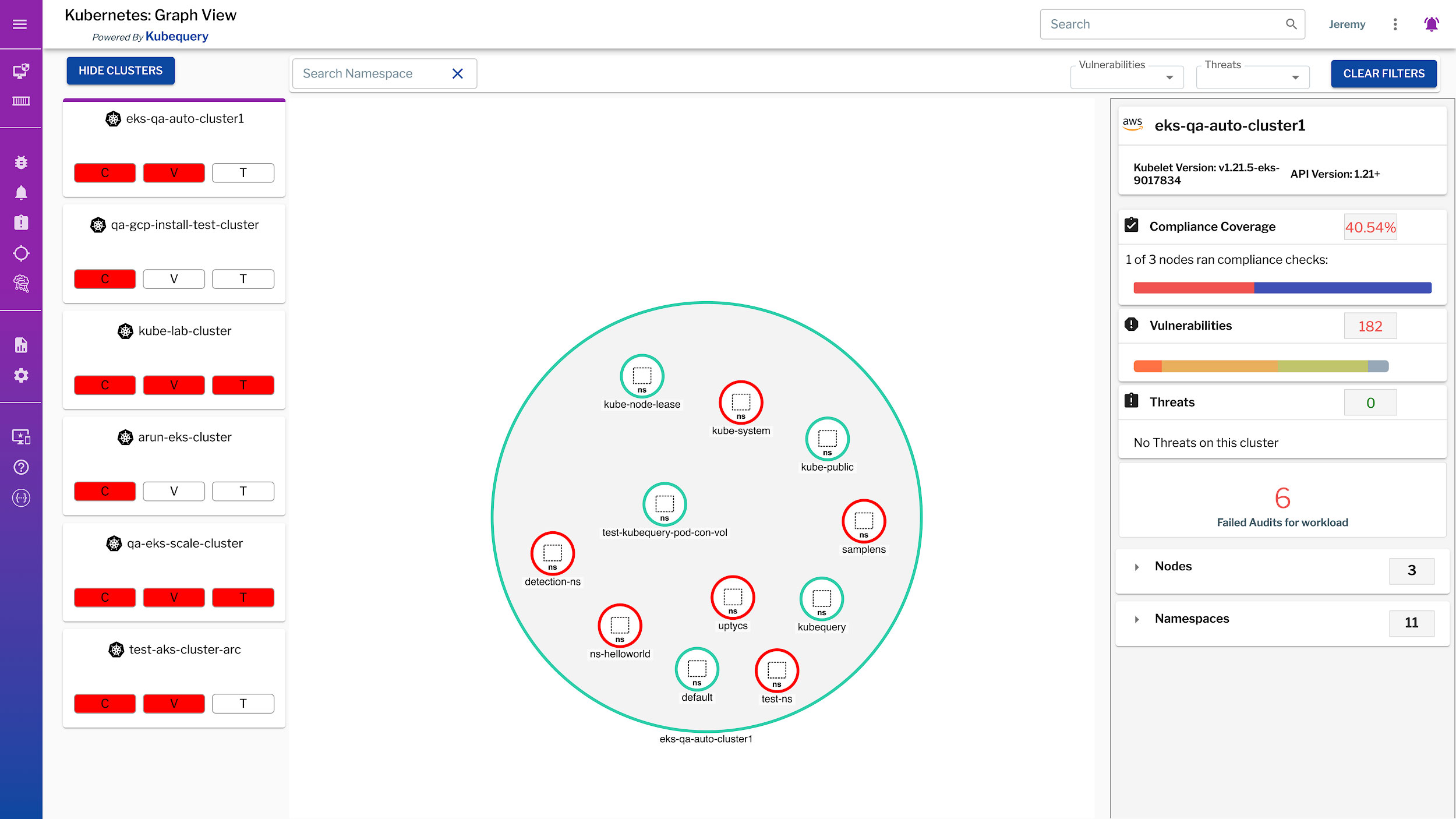Click HIDE CLUSTERS button

tap(119, 70)
